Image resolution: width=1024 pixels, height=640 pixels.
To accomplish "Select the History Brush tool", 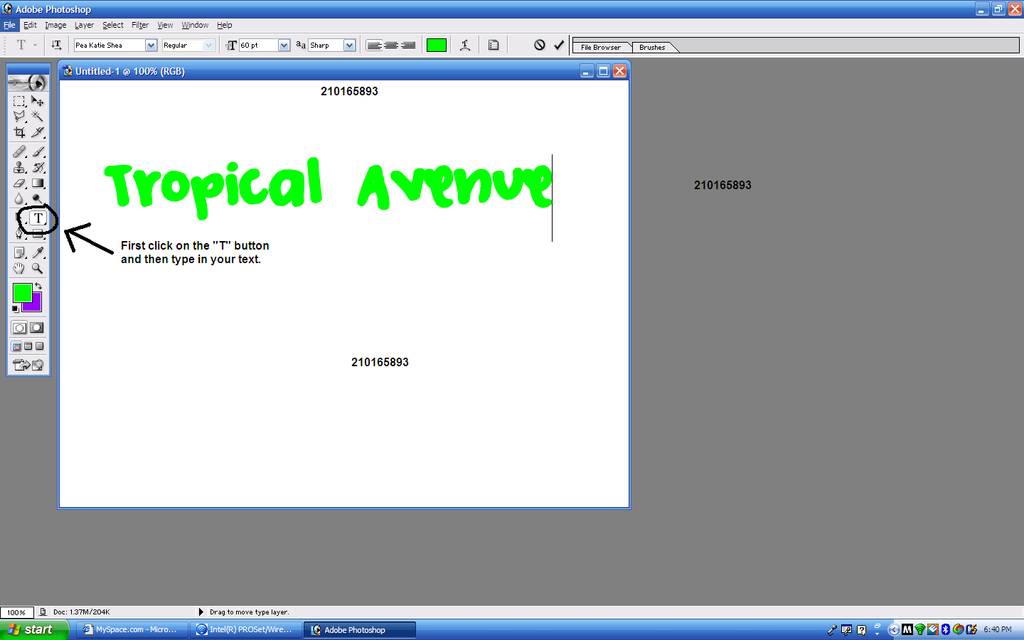I will click(x=37, y=167).
